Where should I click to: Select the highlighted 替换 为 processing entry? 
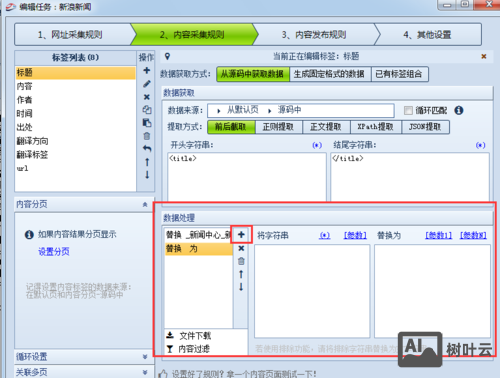coord(199,249)
